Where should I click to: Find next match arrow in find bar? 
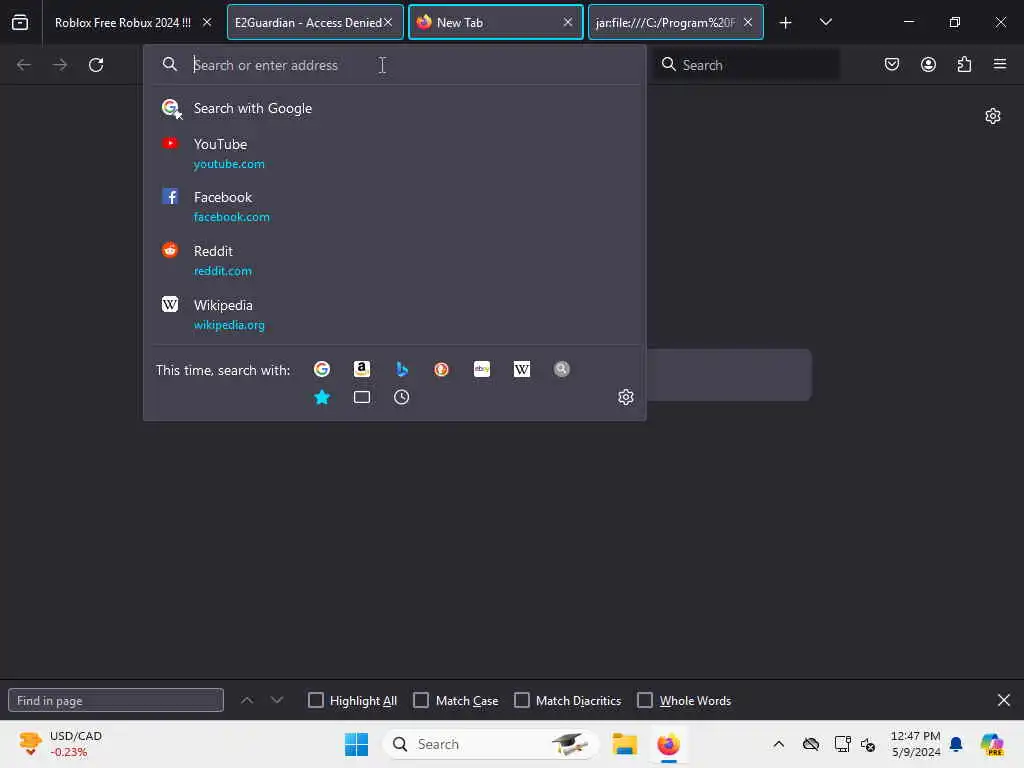pyautogui.click(x=277, y=700)
